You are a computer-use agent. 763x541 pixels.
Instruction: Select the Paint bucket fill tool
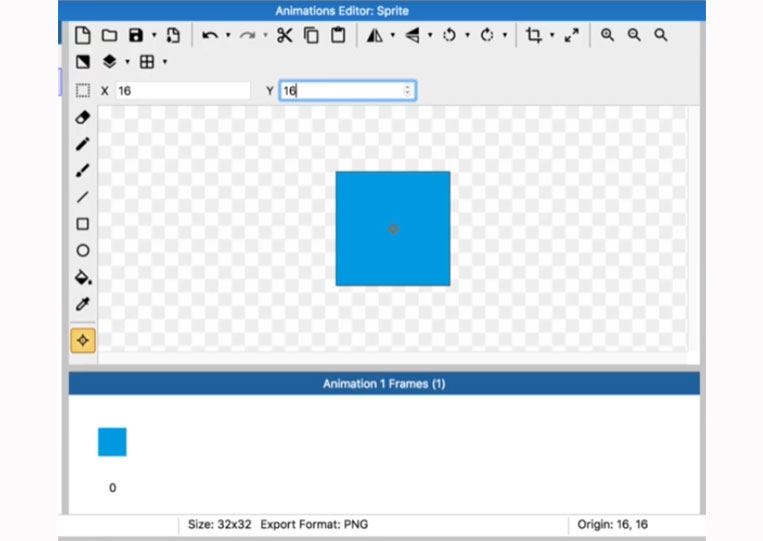pos(83,277)
